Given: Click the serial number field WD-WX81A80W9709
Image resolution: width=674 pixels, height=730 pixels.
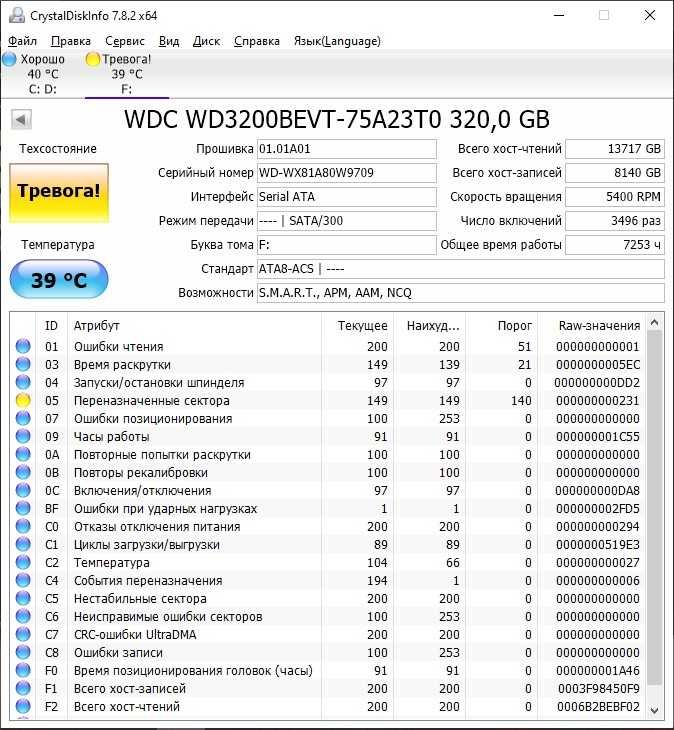Looking at the screenshot, I should click(x=347, y=173).
